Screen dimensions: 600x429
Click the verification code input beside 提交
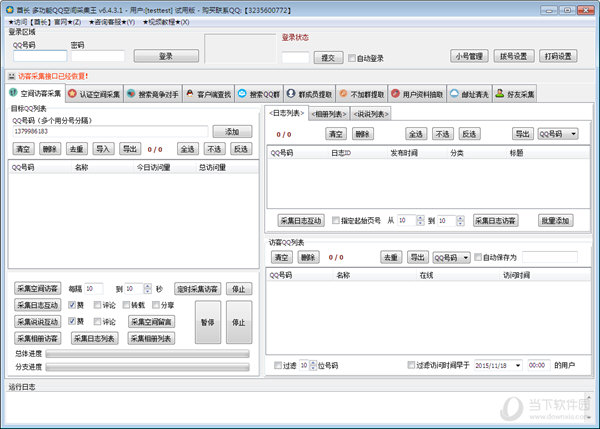[295, 58]
